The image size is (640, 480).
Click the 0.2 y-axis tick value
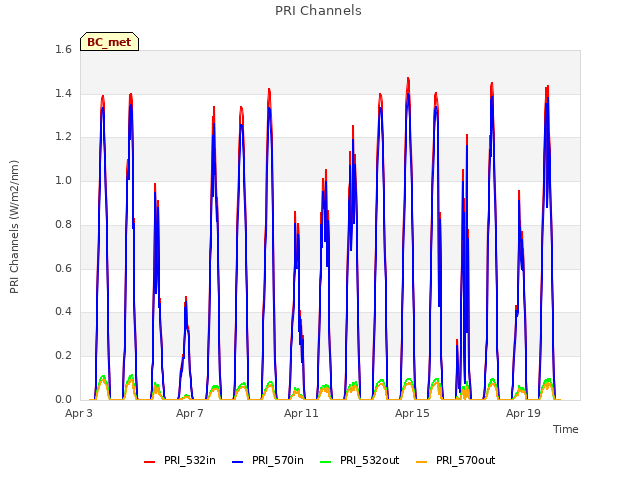(63, 356)
